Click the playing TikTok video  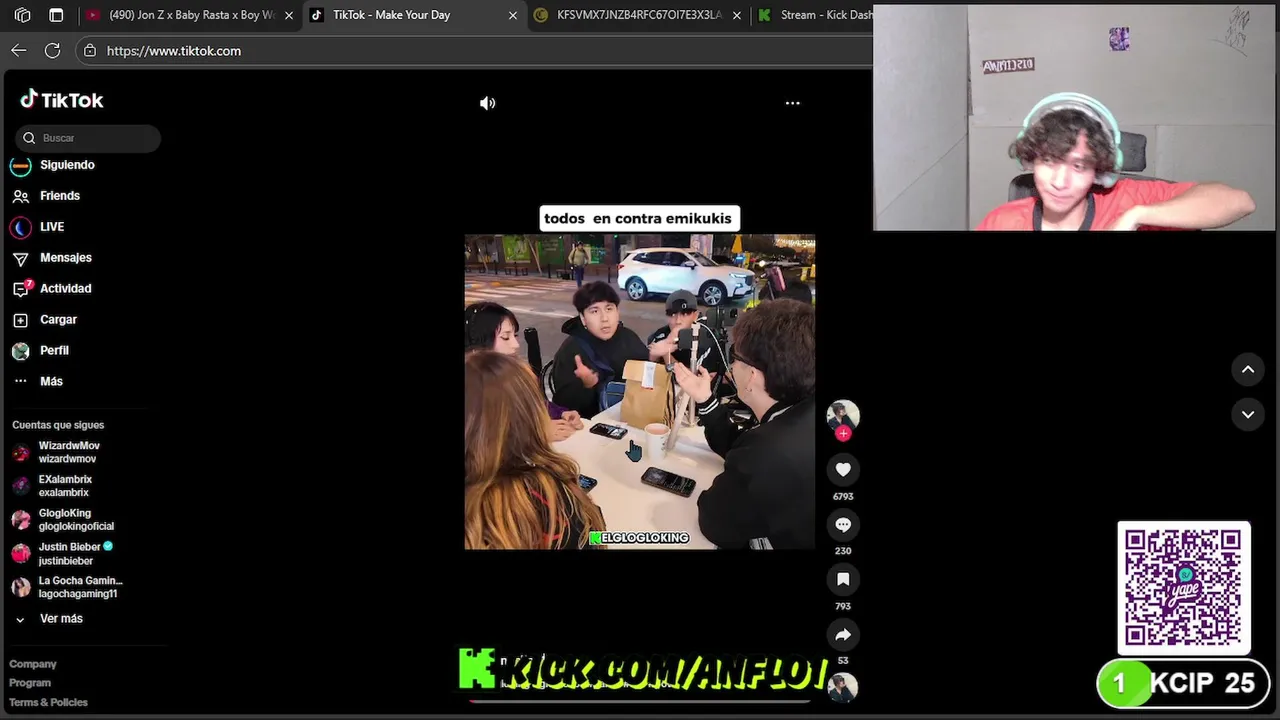coord(640,392)
